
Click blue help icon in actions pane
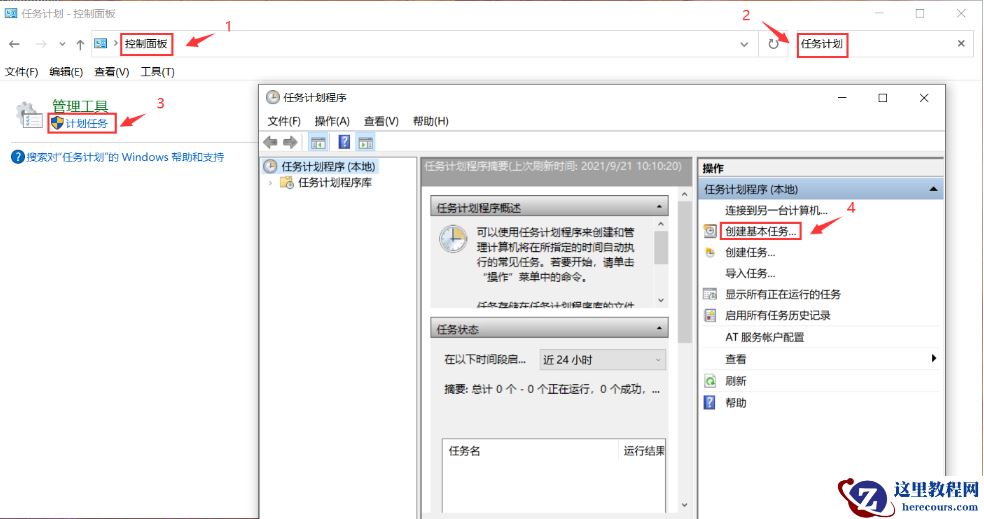pyautogui.click(x=710, y=402)
